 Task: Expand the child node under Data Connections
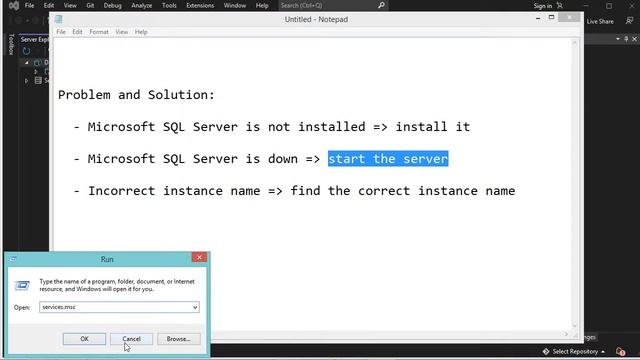(36, 71)
